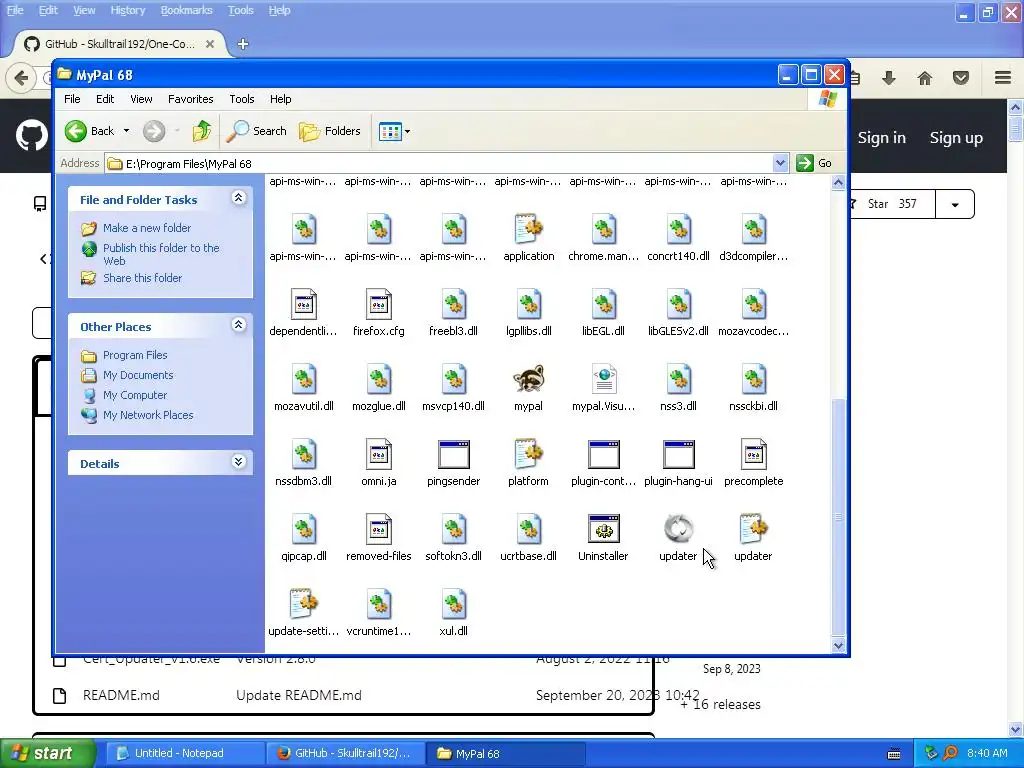Screen dimensions: 1024x768
Task: Click the Go button beside address bar
Action: 814,163
